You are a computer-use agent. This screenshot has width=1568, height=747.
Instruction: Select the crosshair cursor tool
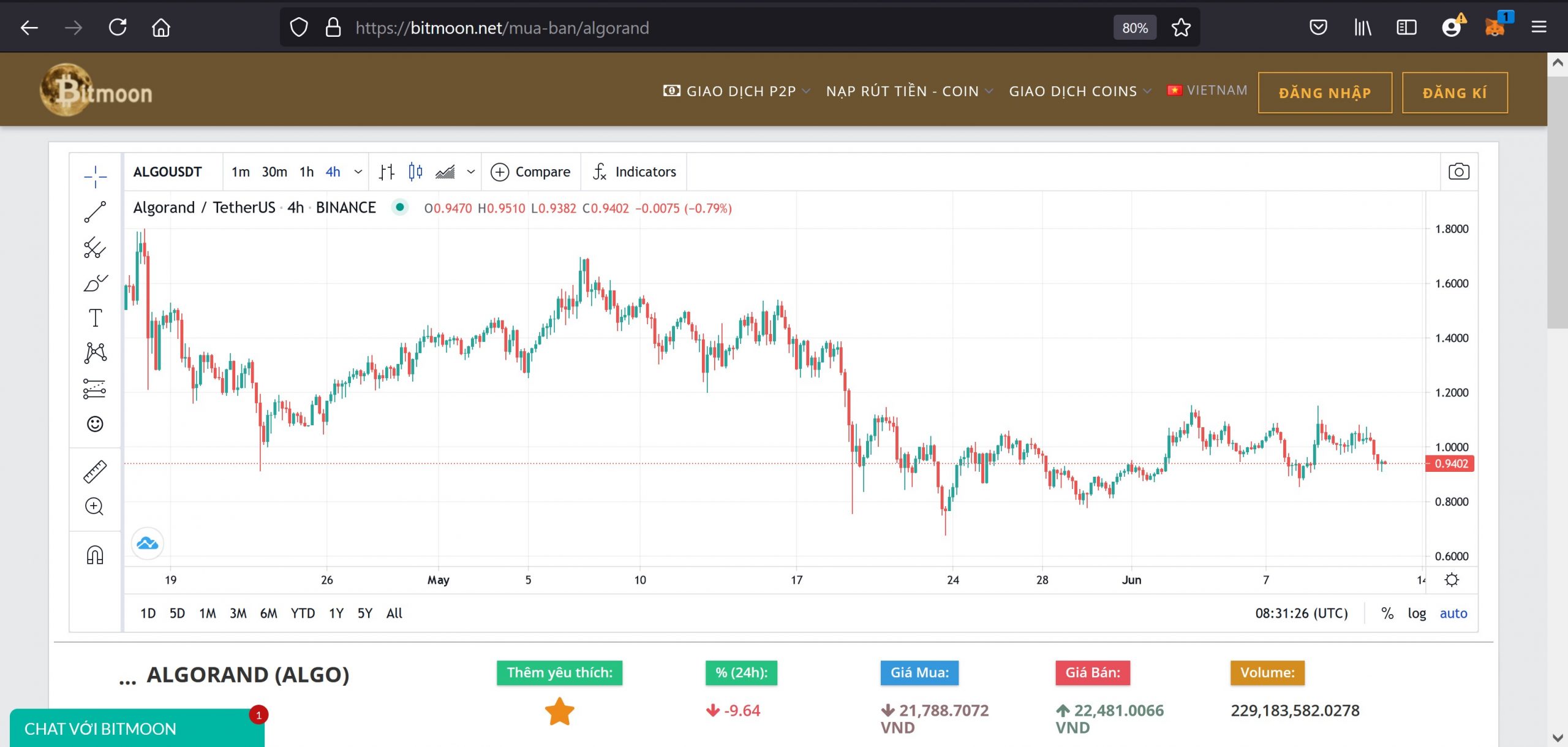[x=95, y=176]
